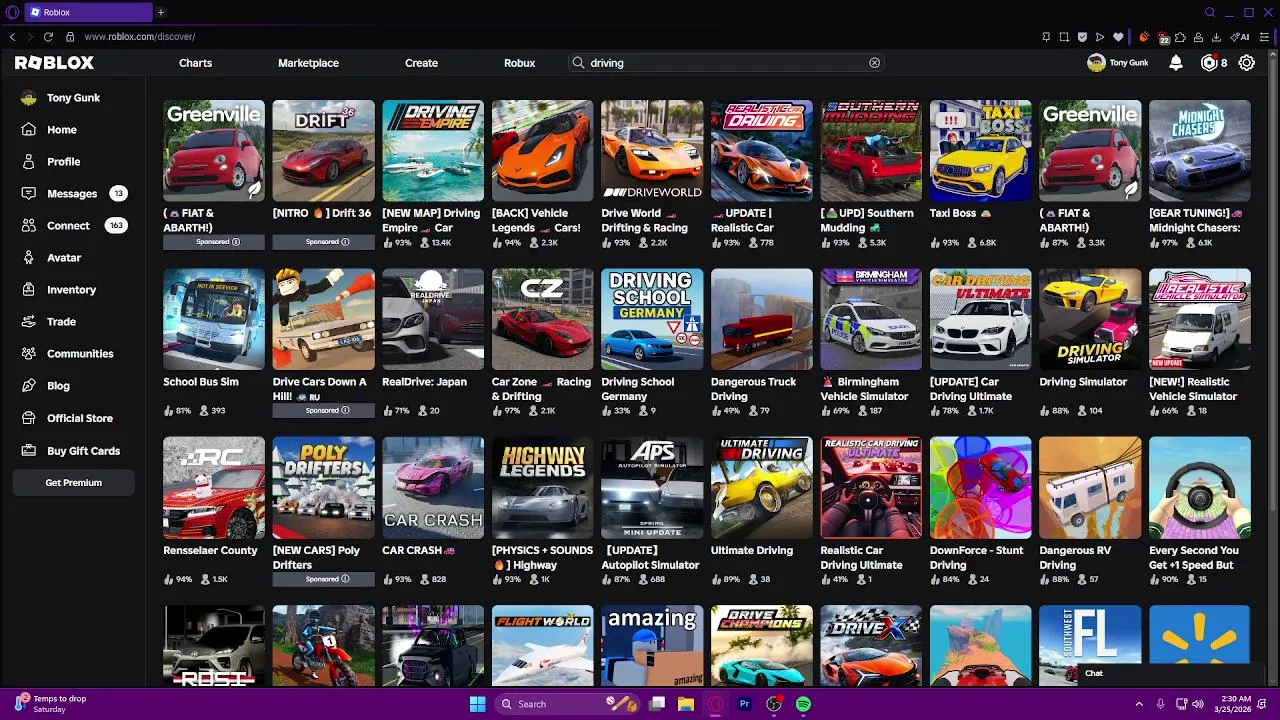Open the Realistic Car Driving thumbnail

pyautogui.click(x=761, y=151)
